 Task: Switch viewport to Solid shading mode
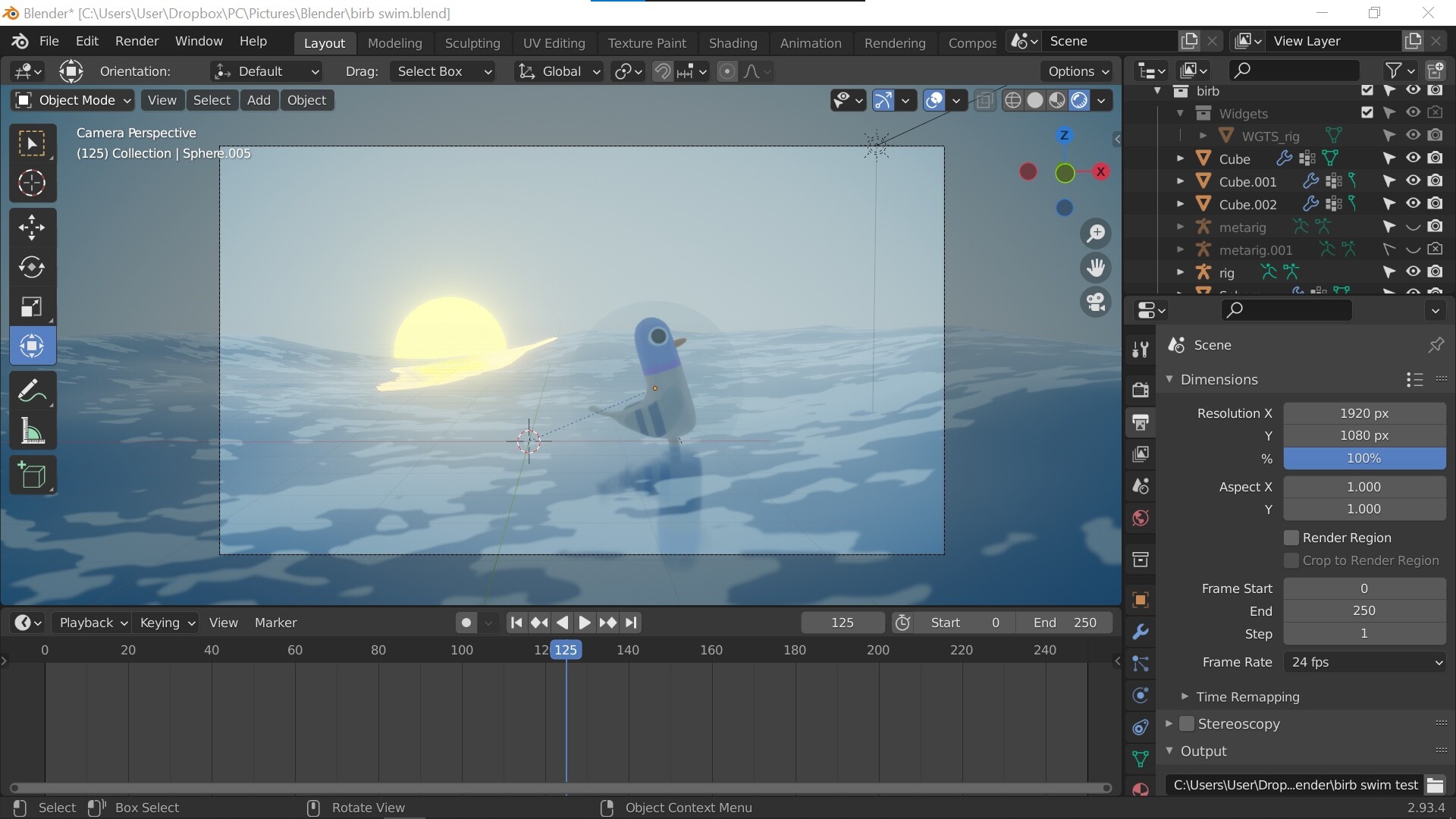[1036, 99]
